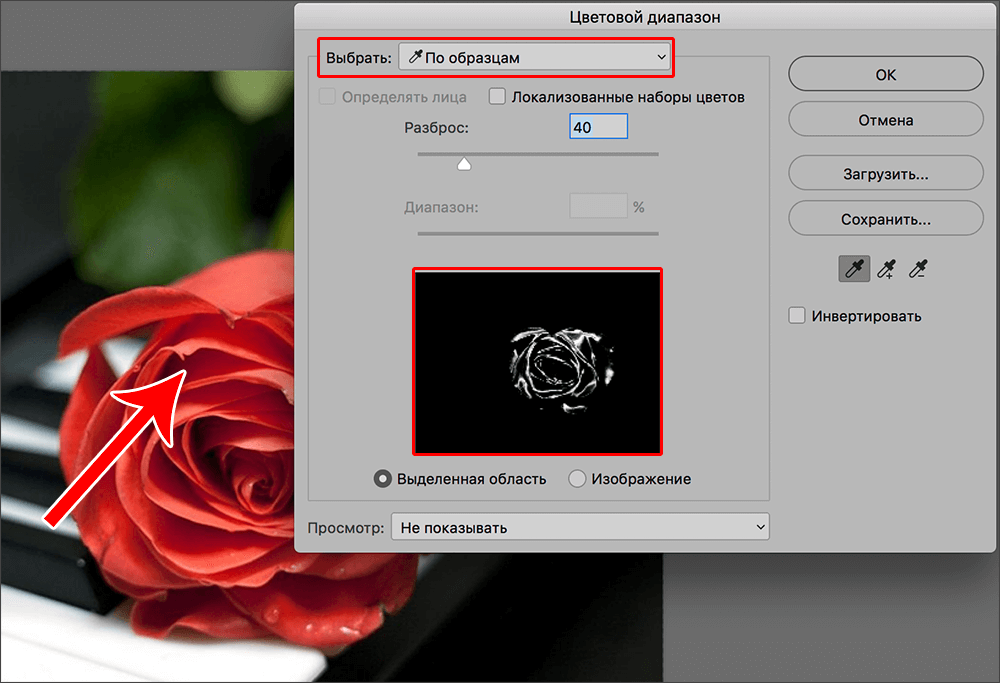Select the Subtract from Sample eyedropper
Screen dimensions: 1000x683
918,268
